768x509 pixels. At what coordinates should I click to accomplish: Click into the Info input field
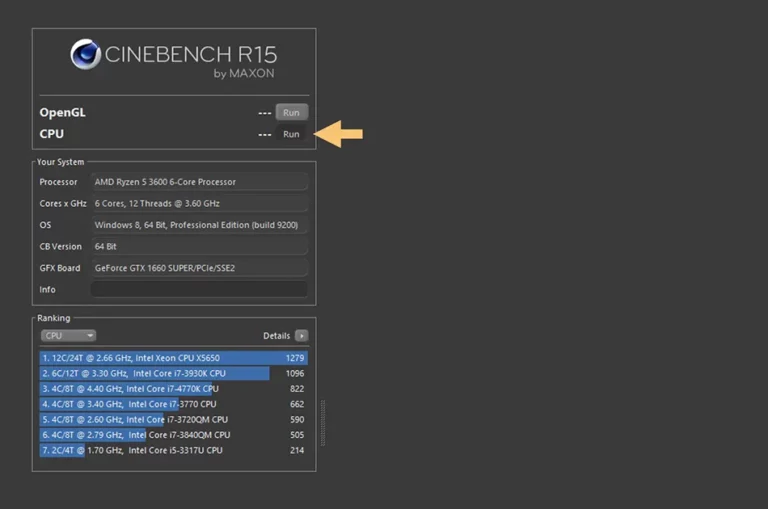click(199, 290)
